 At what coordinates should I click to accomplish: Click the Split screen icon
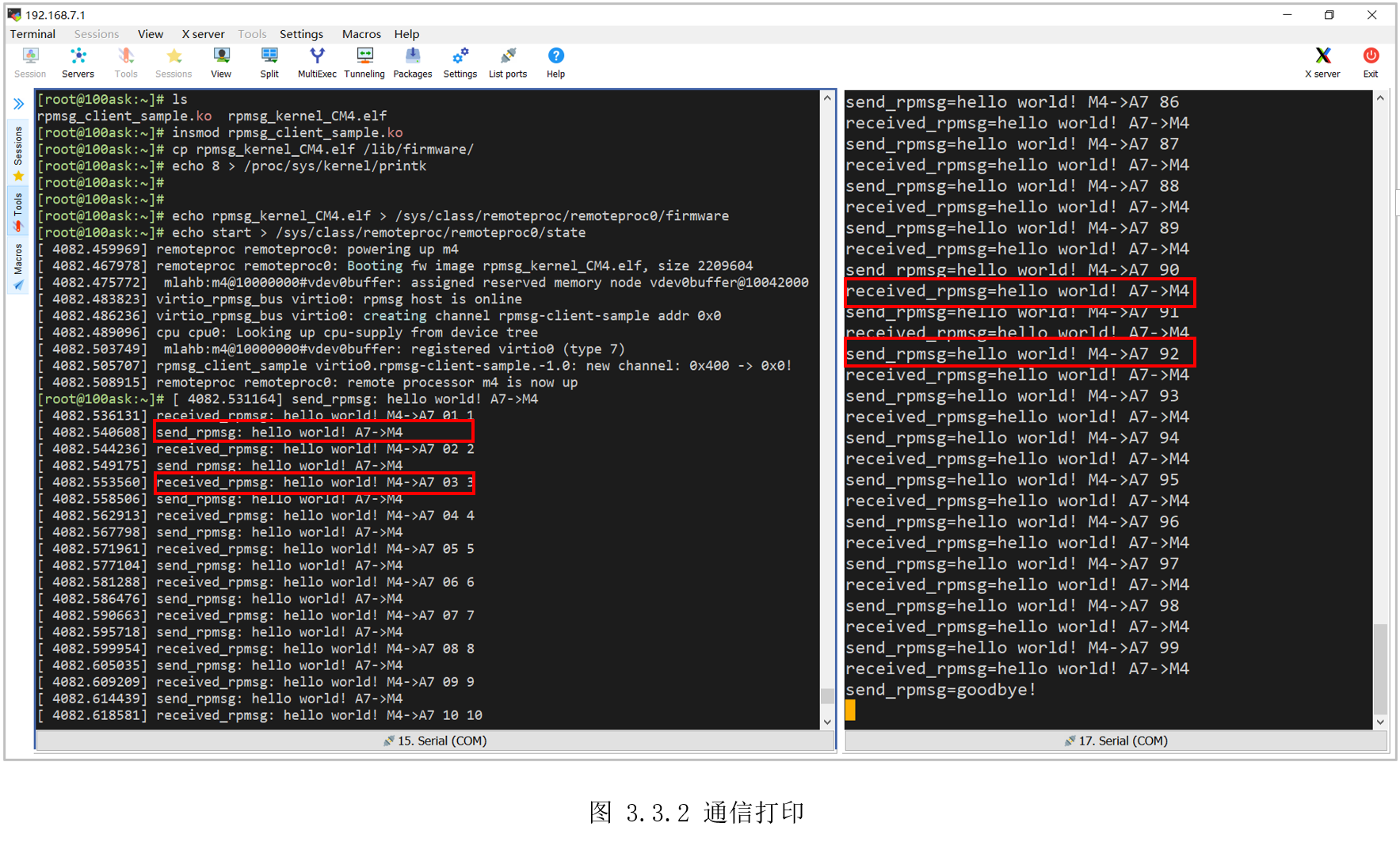click(269, 62)
